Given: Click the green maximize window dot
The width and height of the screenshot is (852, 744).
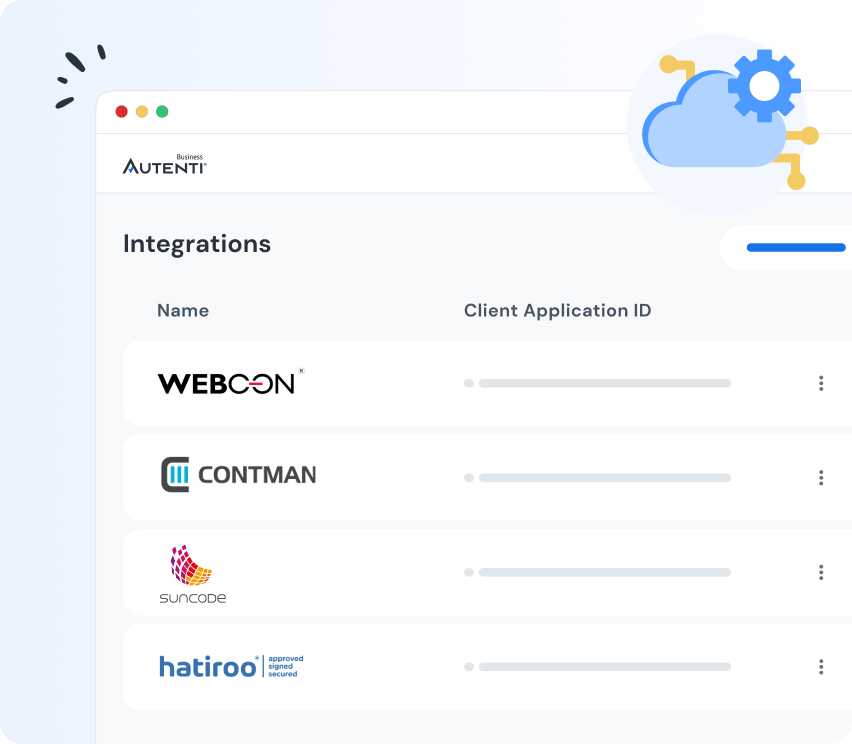Looking at the screenshot, I should [162, 111].
